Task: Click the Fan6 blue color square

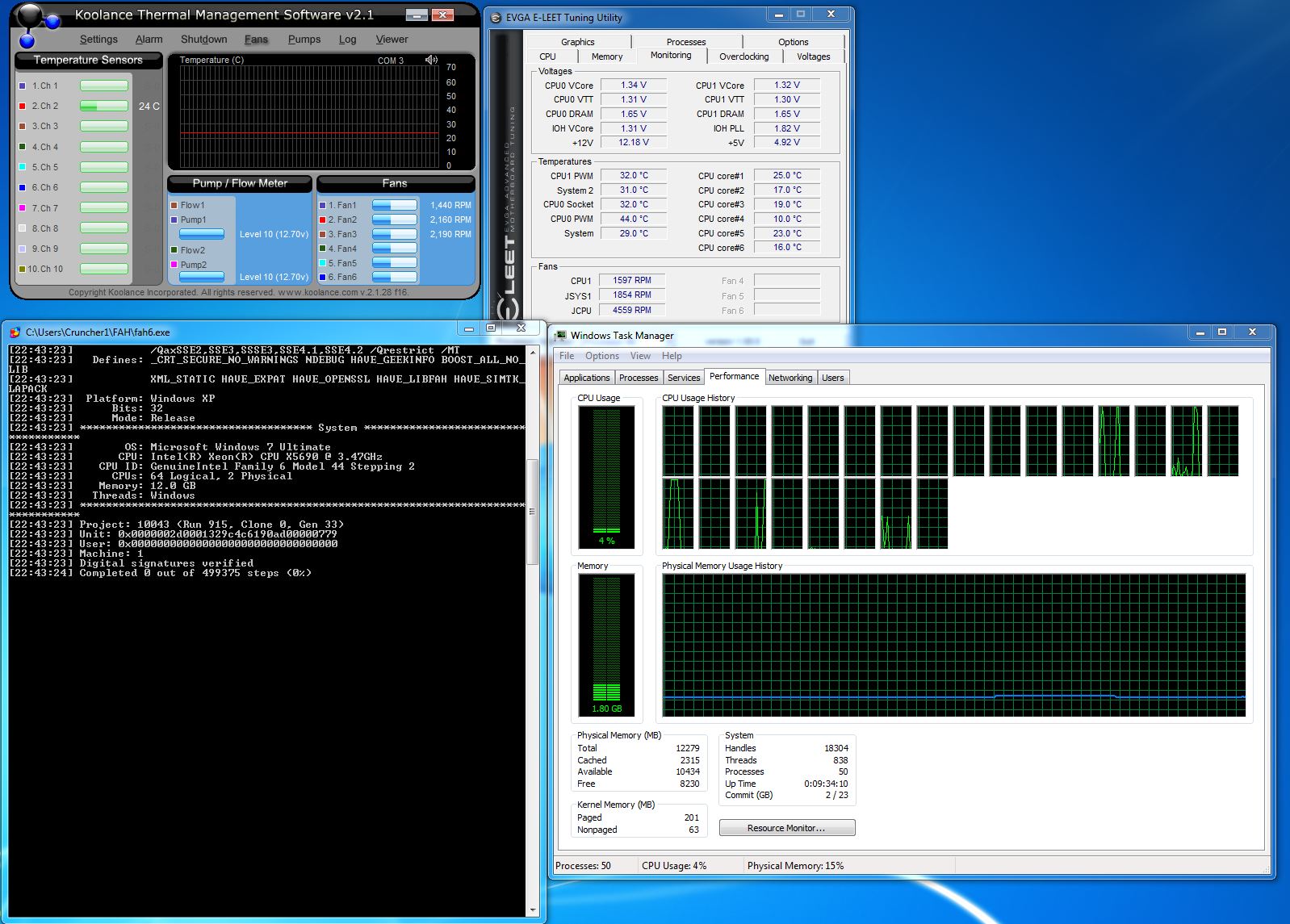Action: point(323,277)
